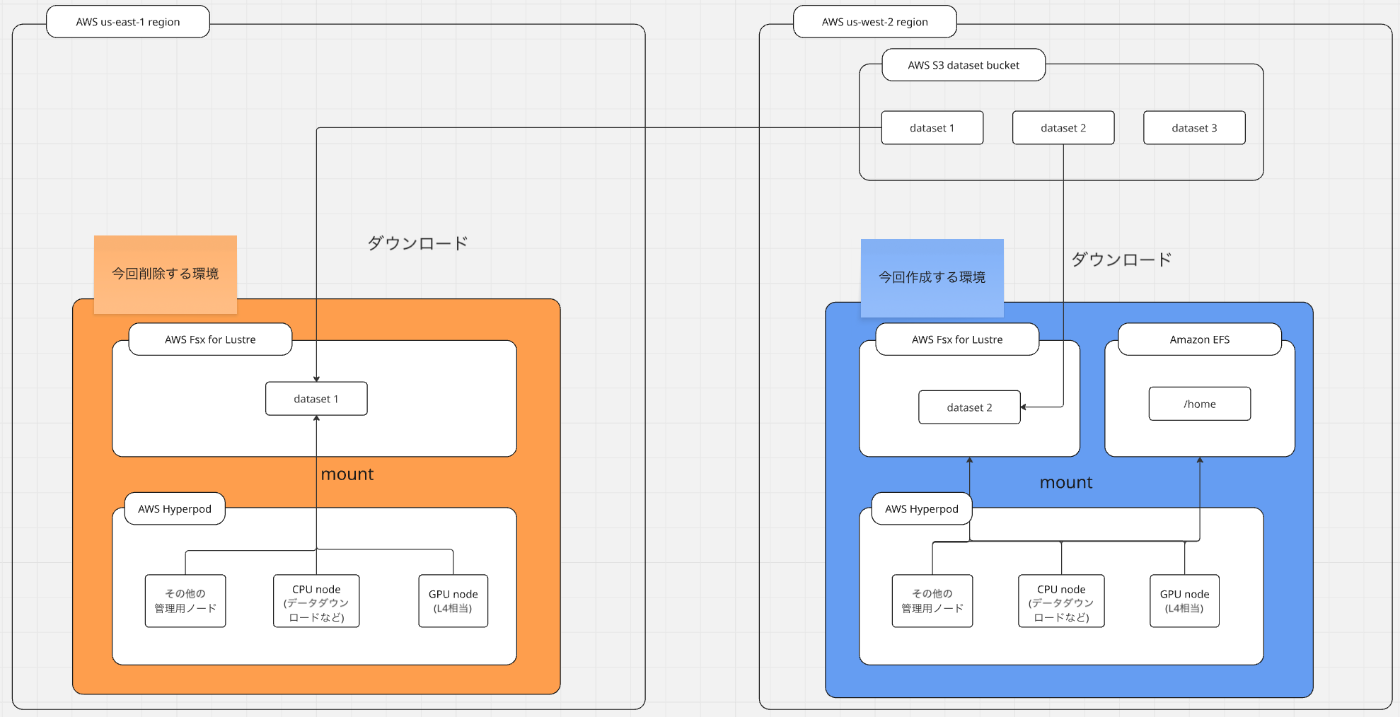Click the dataset 1 box in orange environment
The width and height of the screenshot is (1400, 717).
316,399
